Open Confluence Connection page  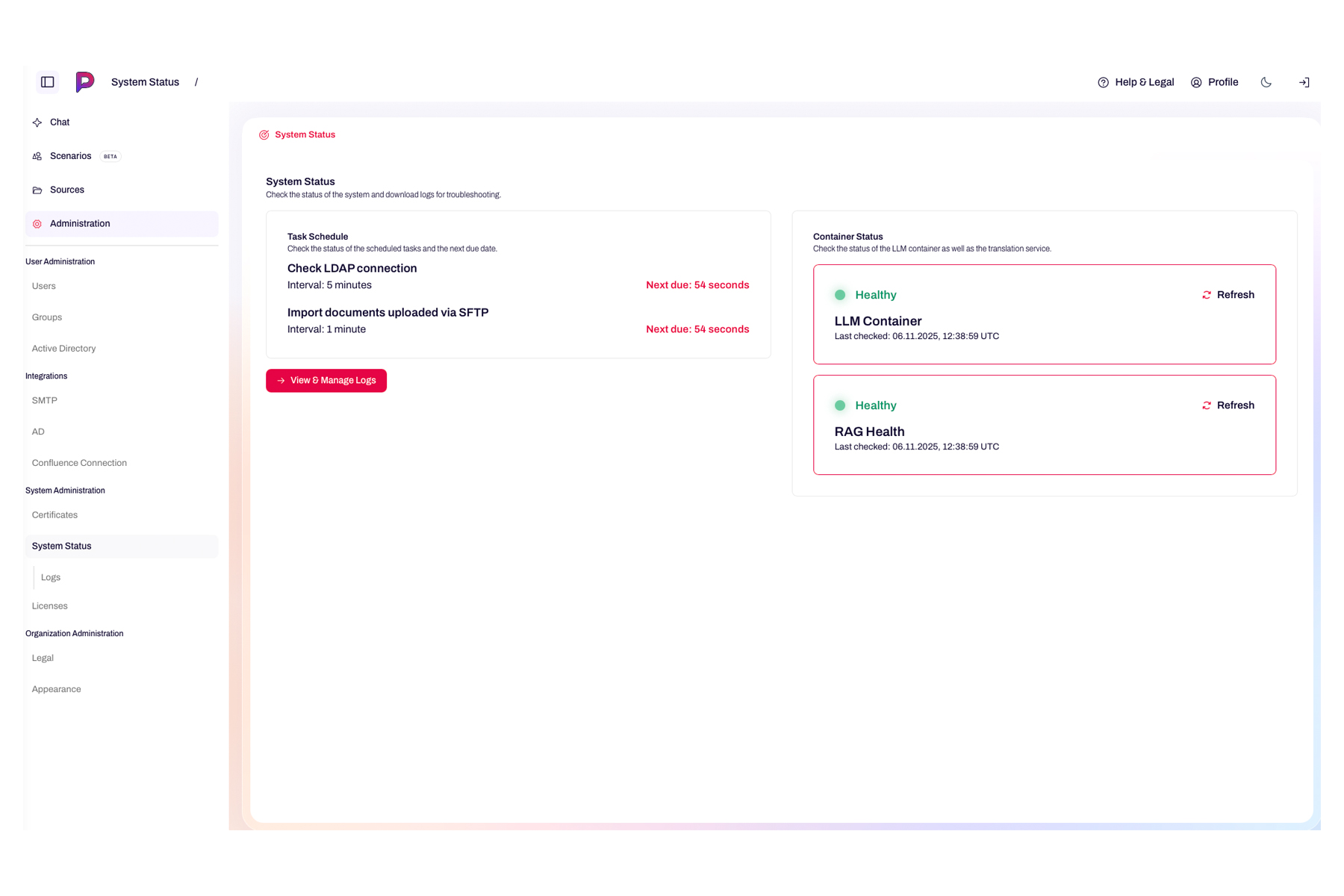[x=79, y=463]
